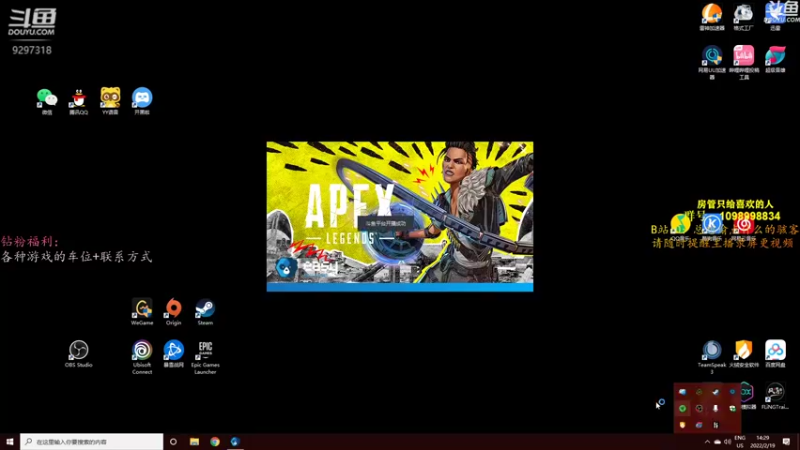Open the blue chat-bubble shortcut next to YY
Viewport: 800px width, 450px height.
click(x=142, y=101)
